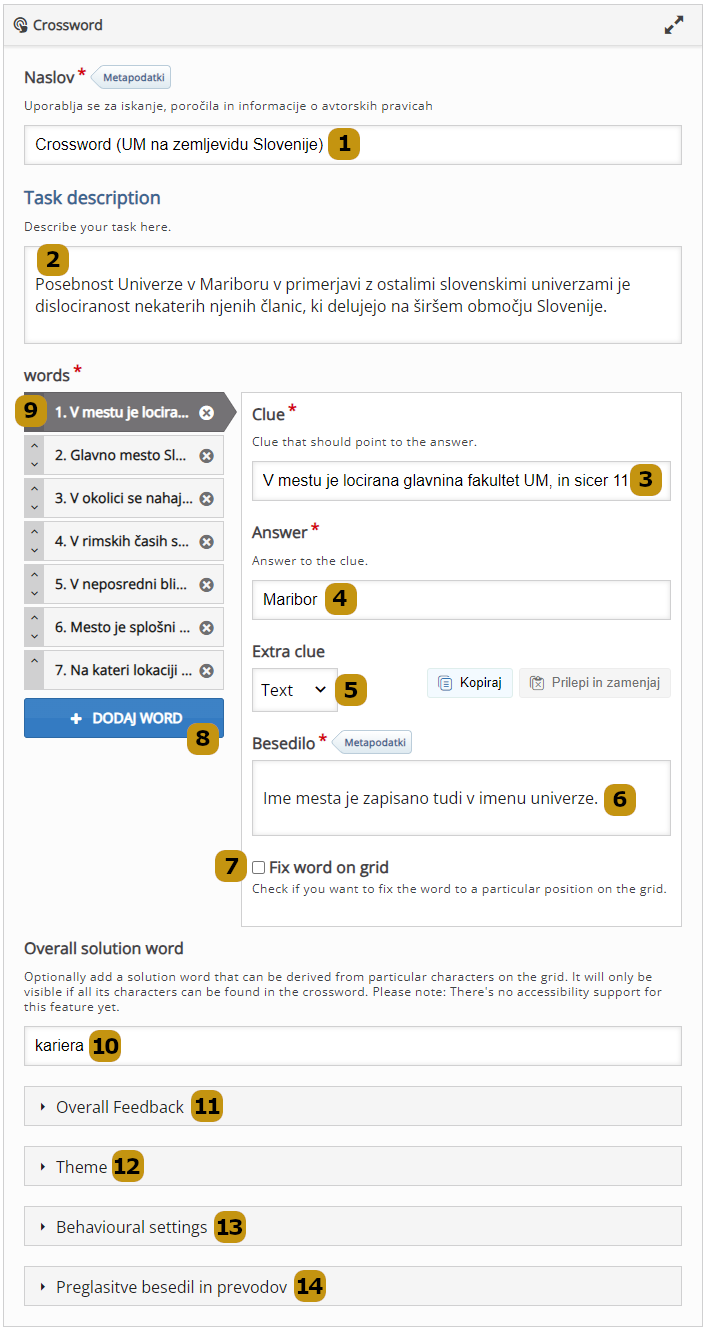This screenshot has width=706, height=1330.
Task: Click the Kopiraj button
Action: coord(470,683)
